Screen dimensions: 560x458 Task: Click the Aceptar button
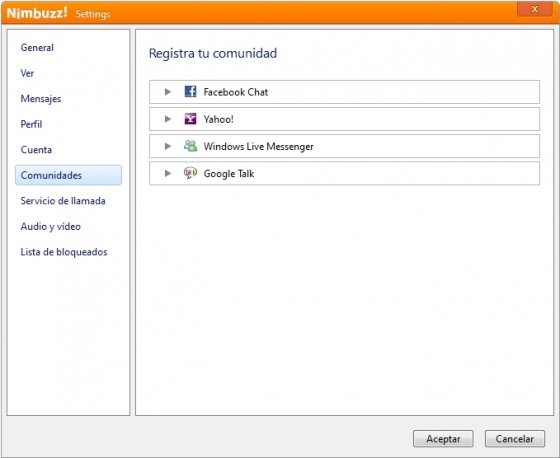(x=443, y=439)
